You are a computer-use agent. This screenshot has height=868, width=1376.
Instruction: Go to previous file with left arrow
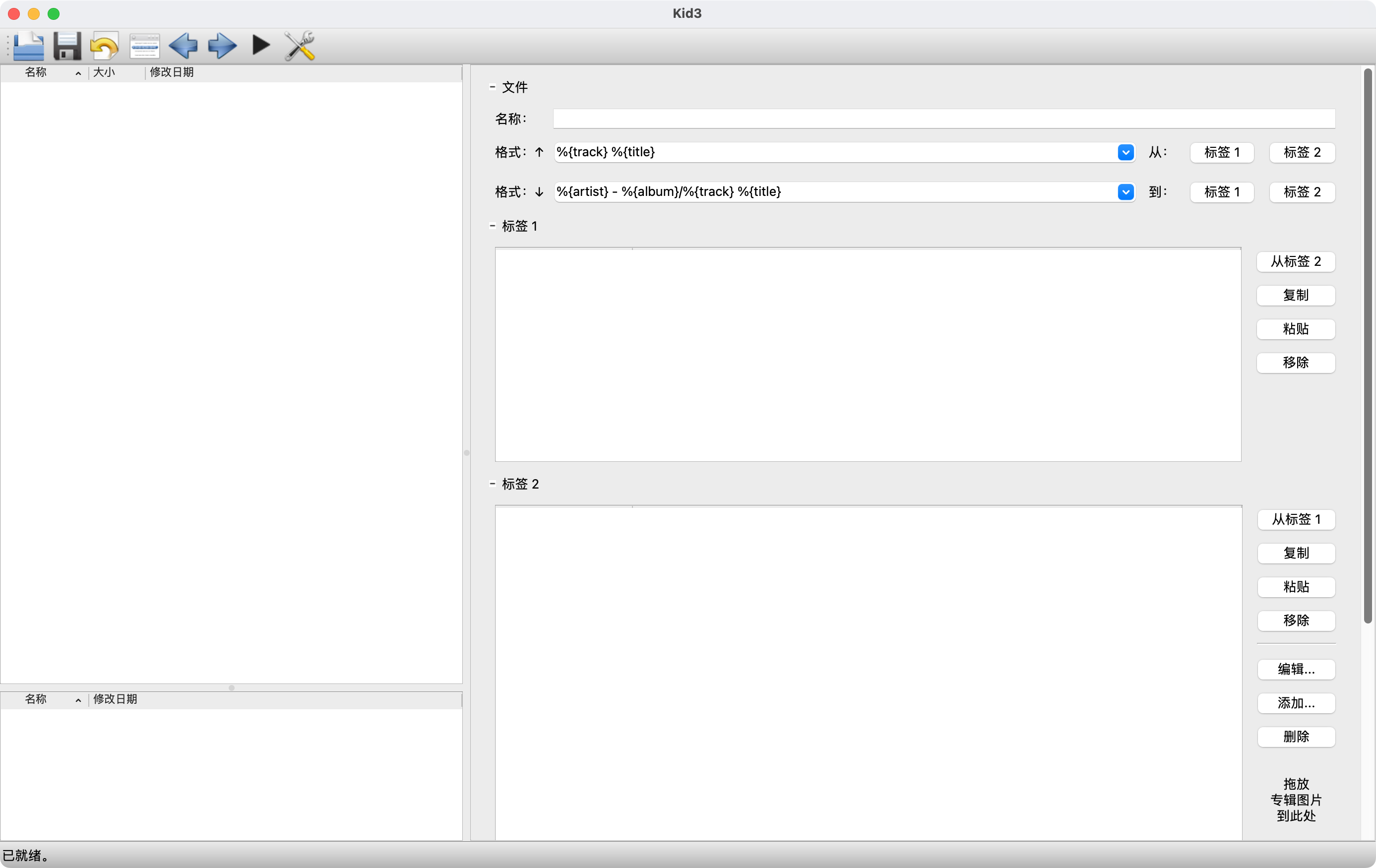click(x=183, y=46)
